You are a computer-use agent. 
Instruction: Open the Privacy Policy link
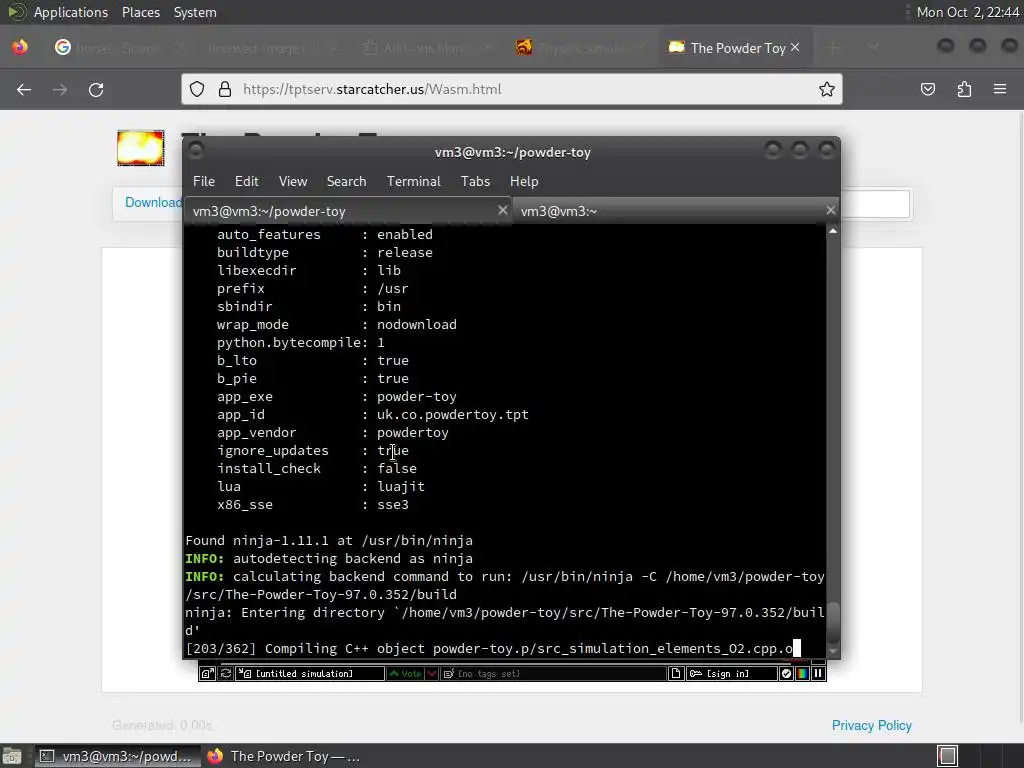pyautogui.click(x=871, y=726)
